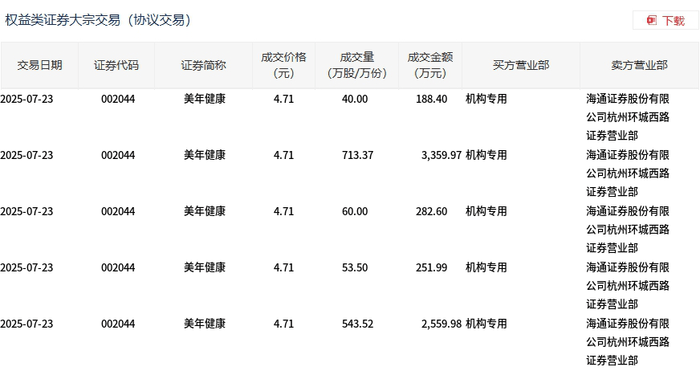Click 机构专用 buyer in the first row
Viewport: 700px width, 371px height.
[486, 99]
